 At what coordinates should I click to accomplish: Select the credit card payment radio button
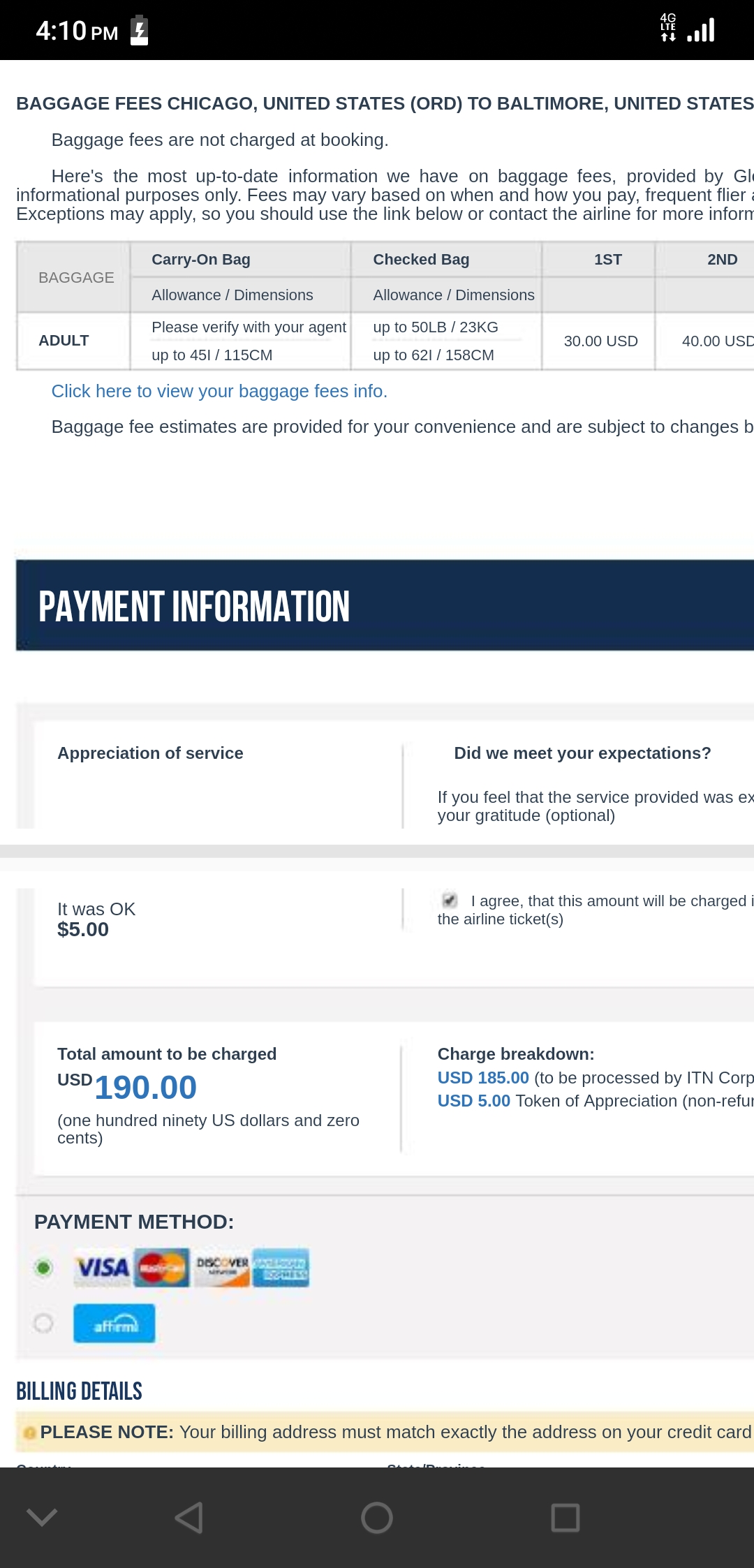click(x=43, y=1267)
